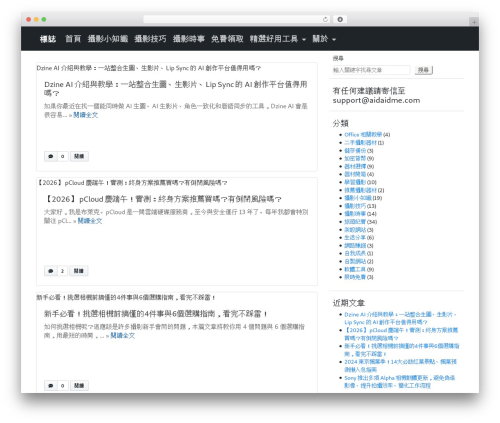The width and height of the screenshot is (500, 423).
Task: Click the support@aidaidme.com email text
Action: point(376,100)
